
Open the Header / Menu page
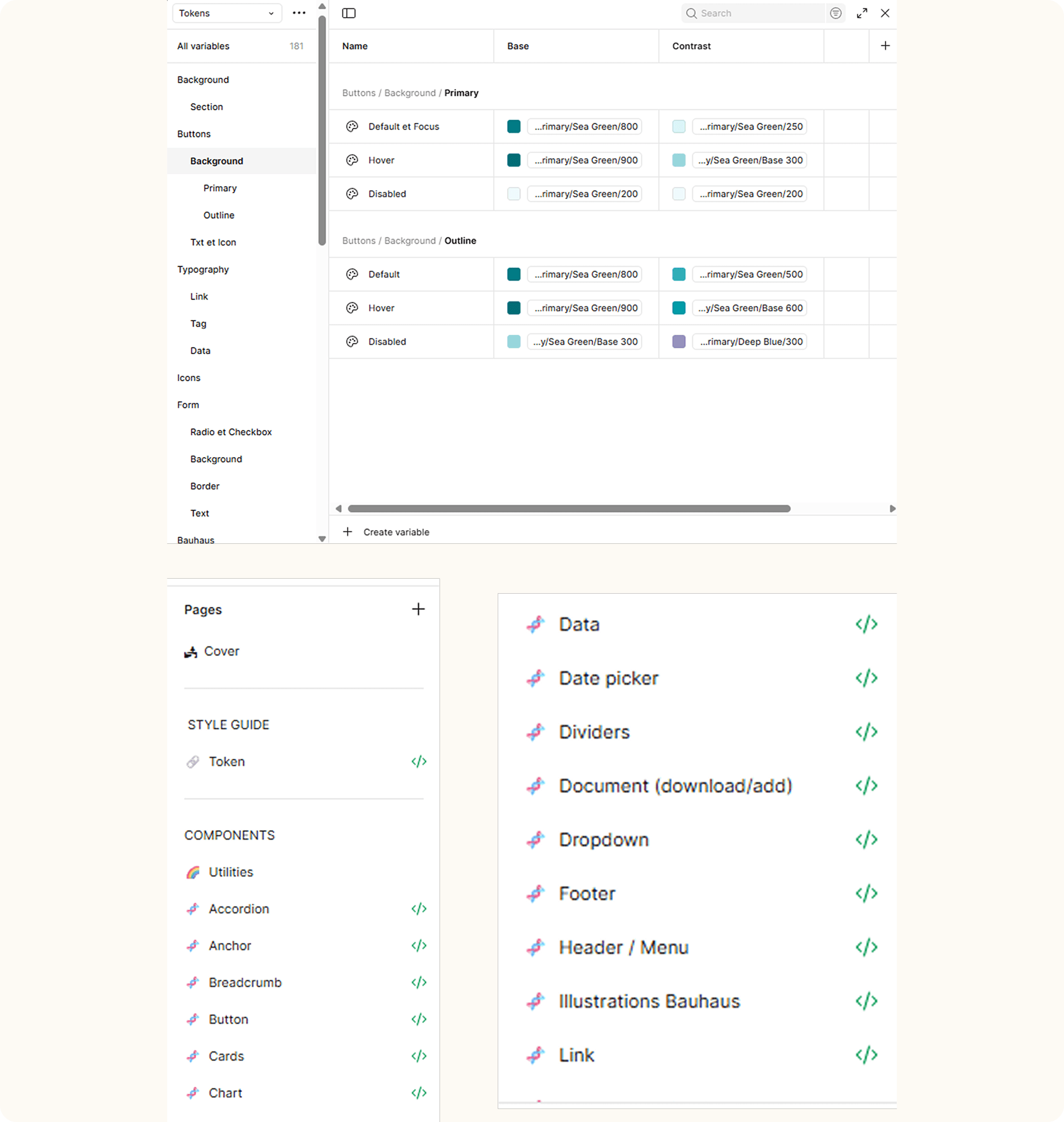click(x=623, y=947)
